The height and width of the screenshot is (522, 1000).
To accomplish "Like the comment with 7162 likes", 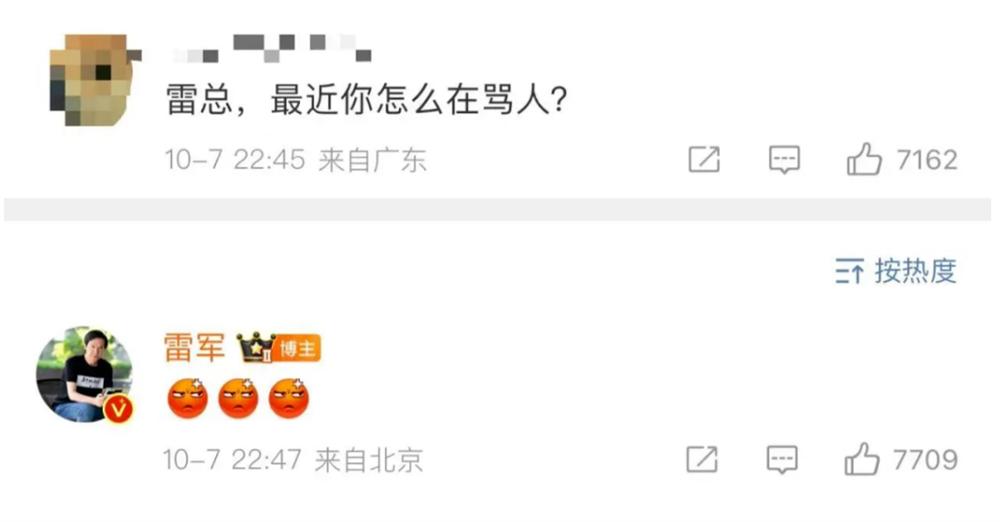I will tap(864, 159).
